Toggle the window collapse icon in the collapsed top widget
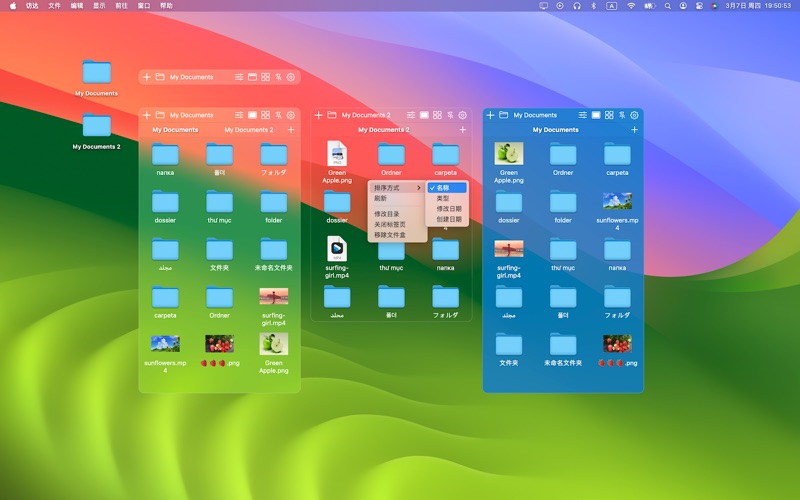 253,77
